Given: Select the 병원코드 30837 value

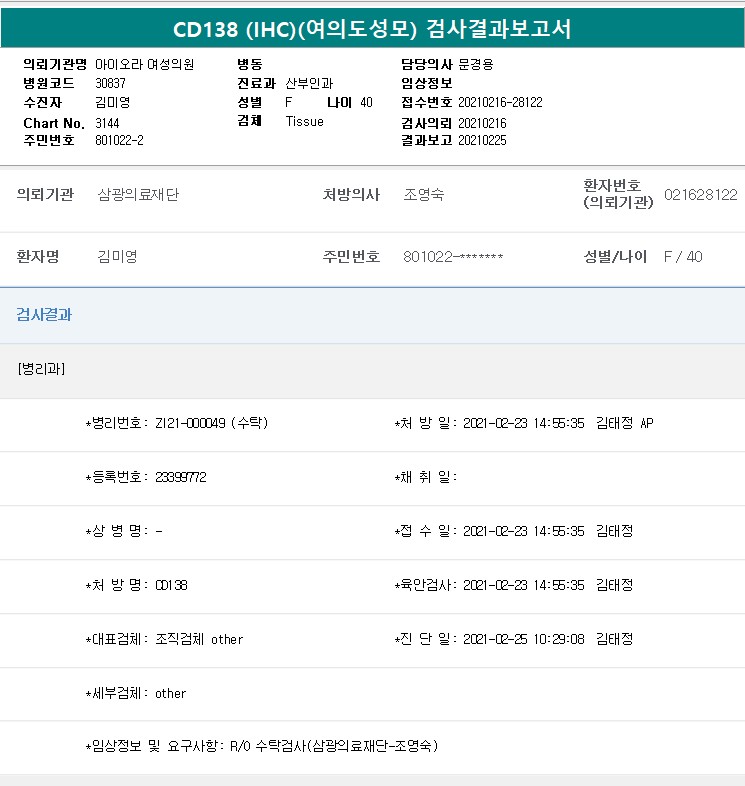Looking at the screenshot, I should click(111, 83).
